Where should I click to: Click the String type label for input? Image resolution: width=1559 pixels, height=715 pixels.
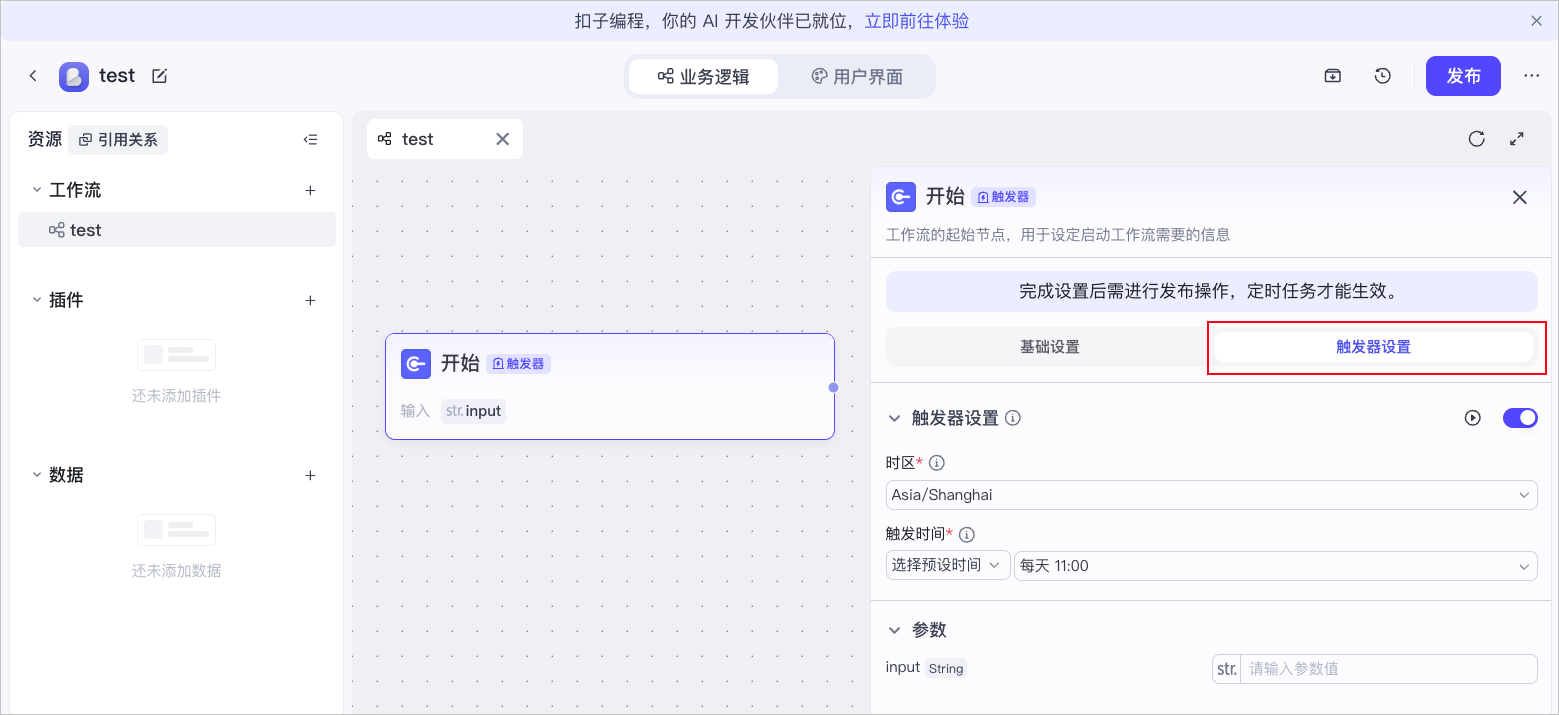click(x=946, y=669)
